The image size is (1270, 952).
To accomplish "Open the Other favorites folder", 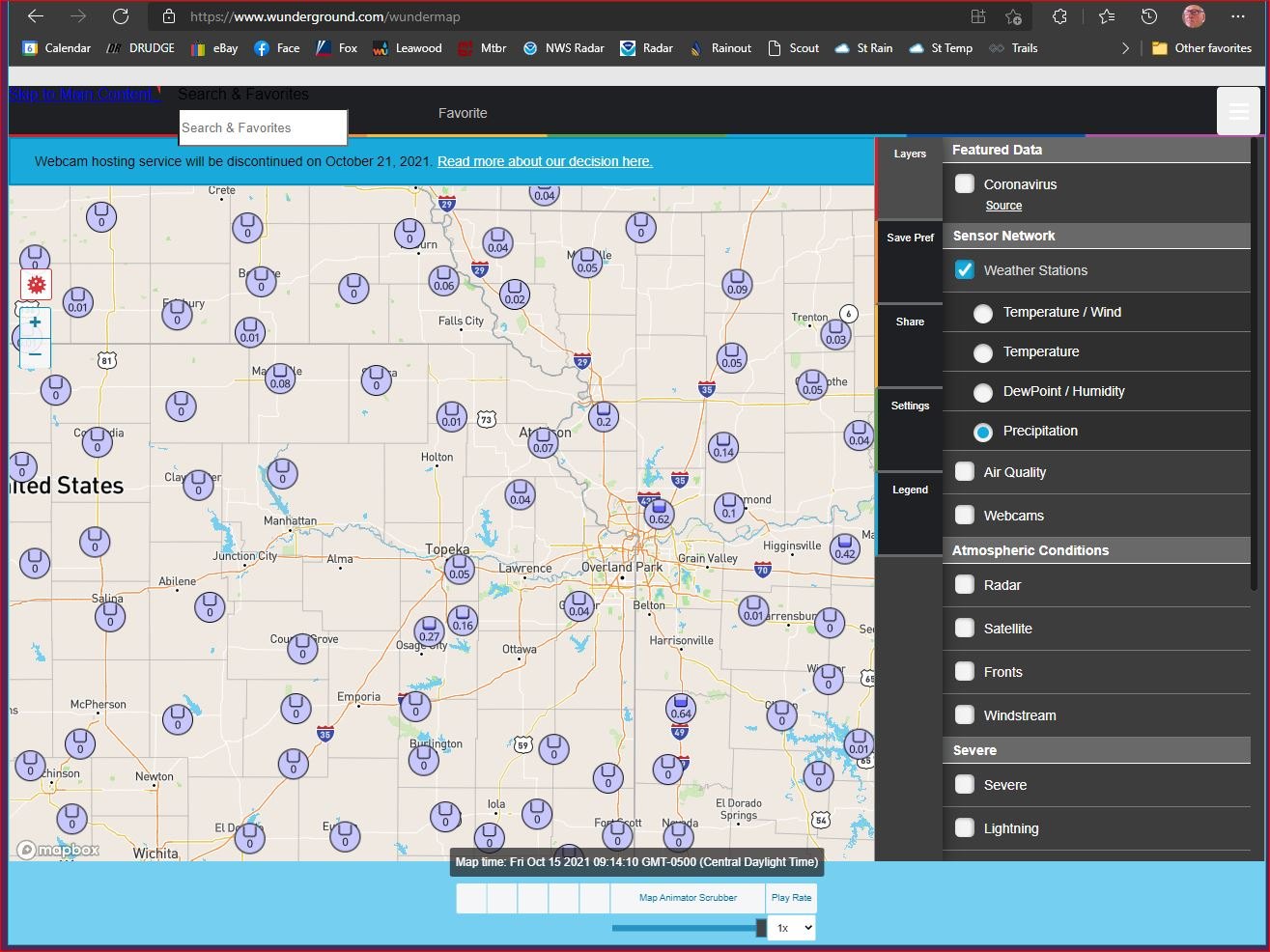I will (1202, 48).
